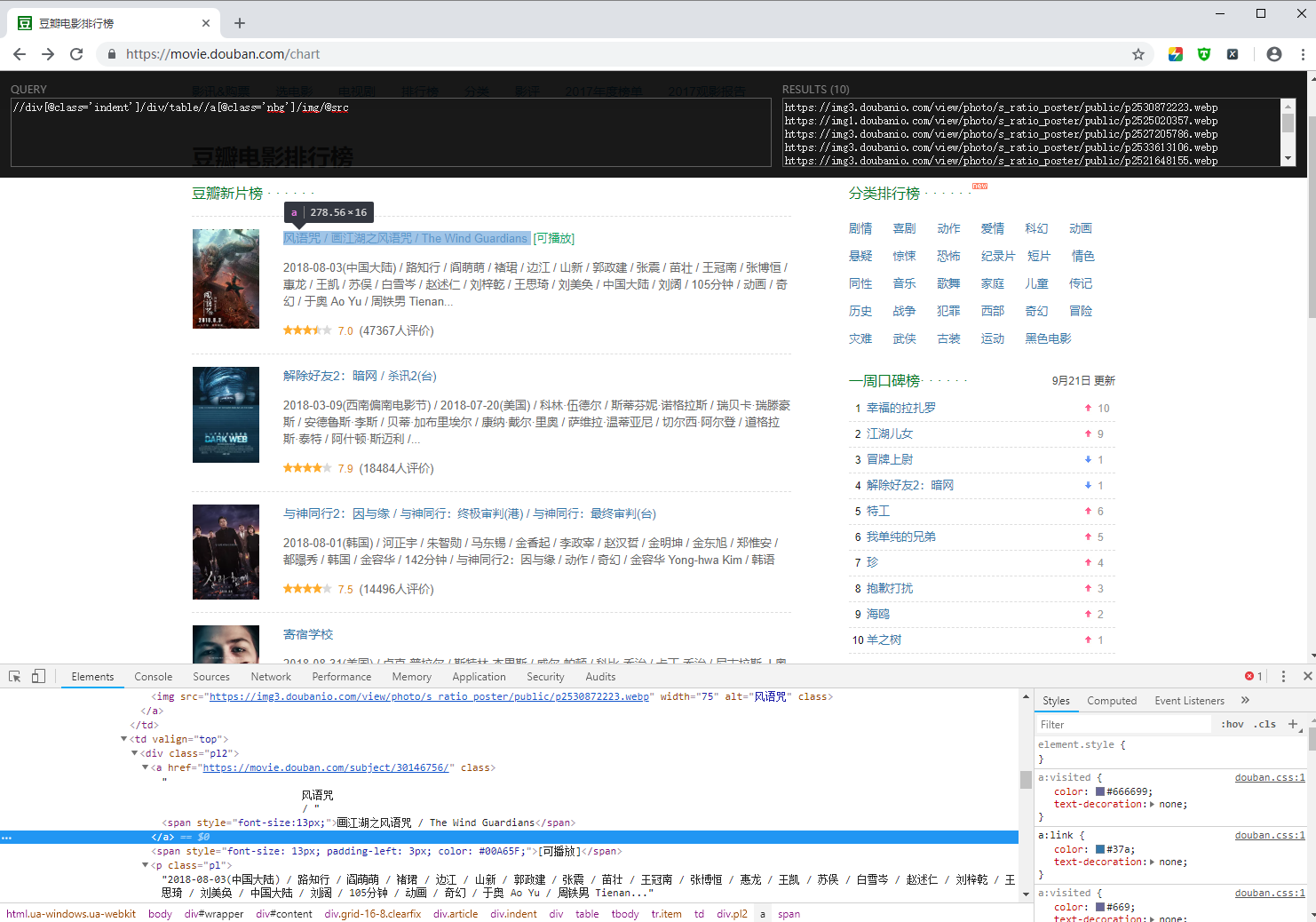
Task: Close the DevTools panel
Action: [1307, 677]
